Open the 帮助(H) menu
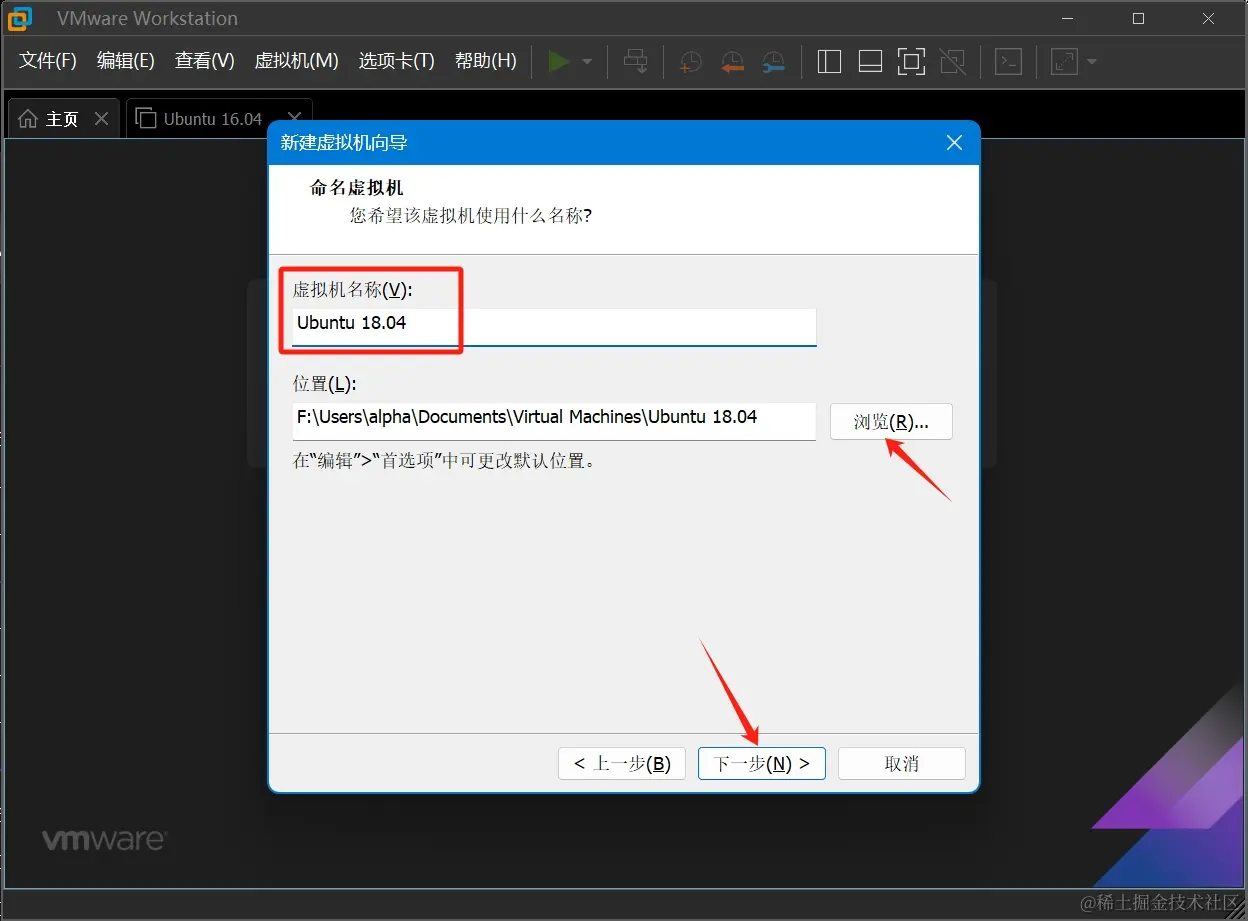This screenshot has height=921, width=1248. tap(486, 61)
